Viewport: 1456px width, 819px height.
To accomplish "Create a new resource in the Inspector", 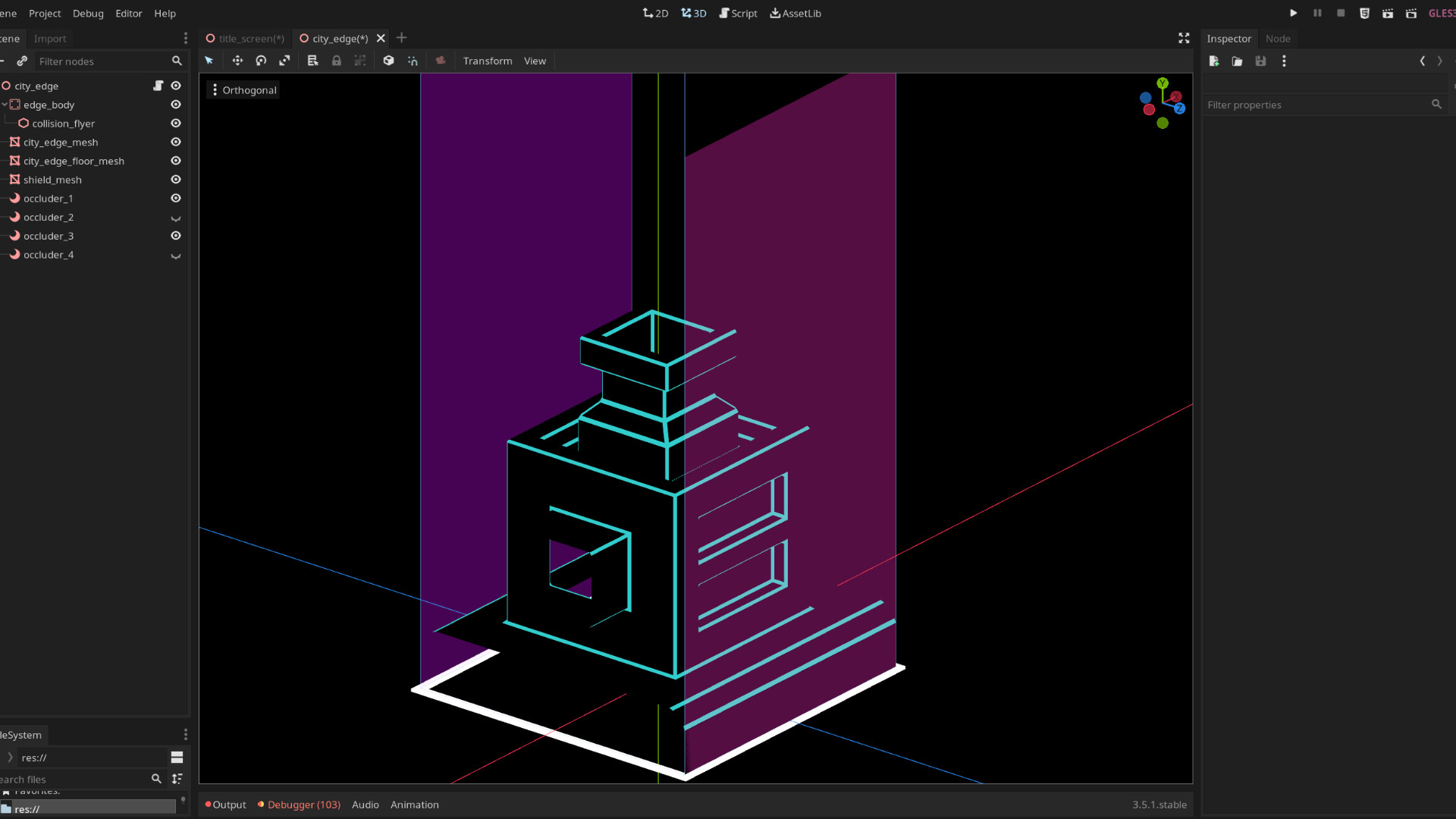I will (1213, 61).
